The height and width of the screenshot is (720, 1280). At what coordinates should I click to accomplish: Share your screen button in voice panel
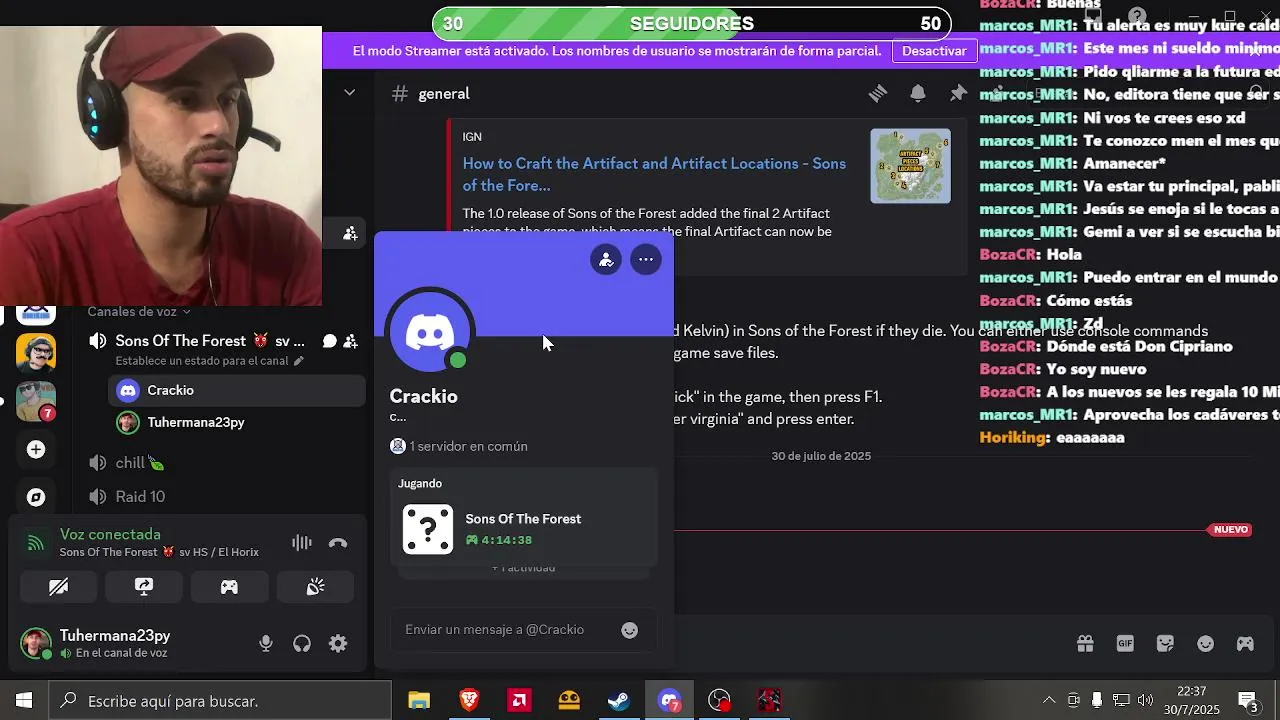tap(144, 587)
